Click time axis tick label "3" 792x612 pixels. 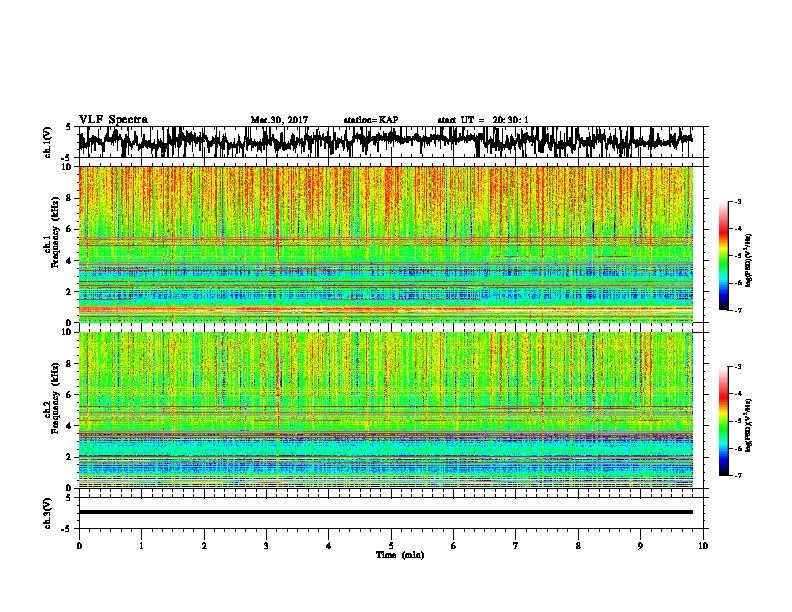pos(266,546)
